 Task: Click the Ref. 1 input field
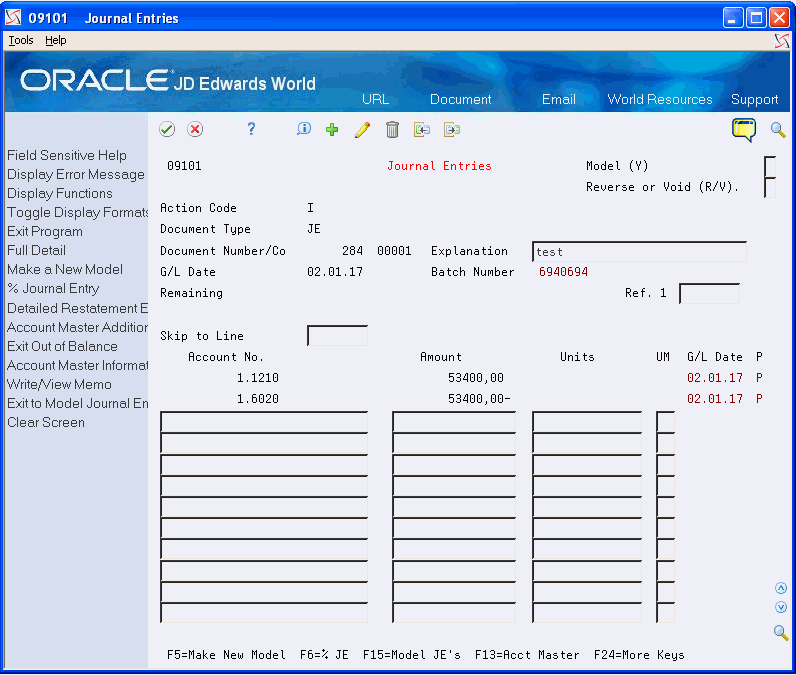(x=709, y=293)
